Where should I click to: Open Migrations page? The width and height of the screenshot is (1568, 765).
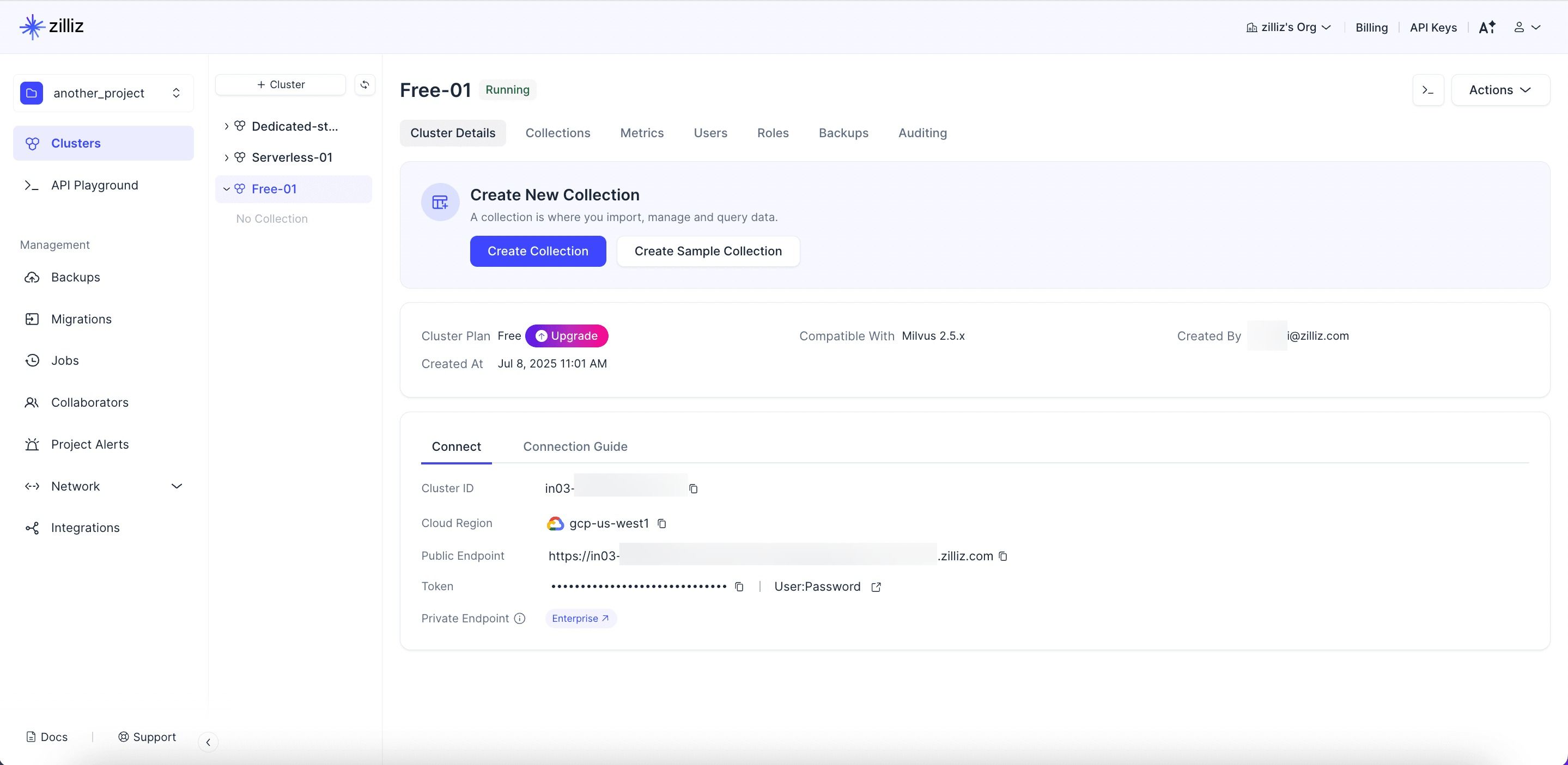tap(104, 319)
